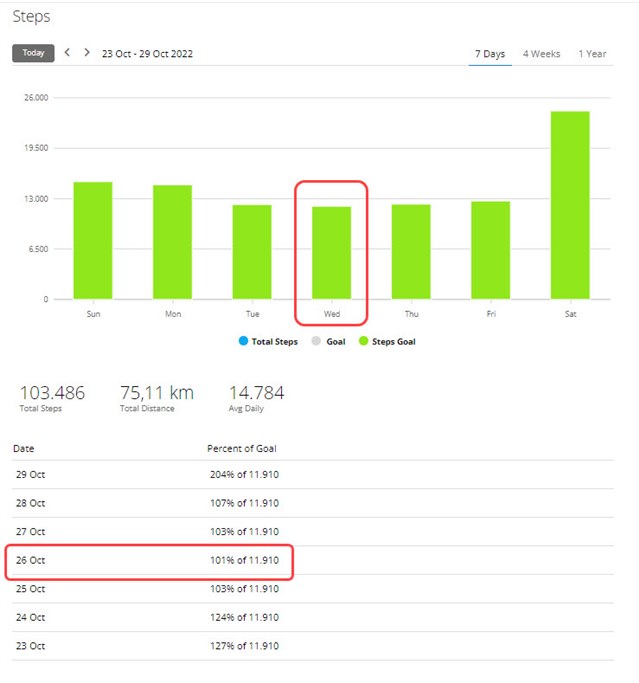Click the 103.486 Total Steps value
The height and width of the screenshot is (683, 639).
(52, 393)
